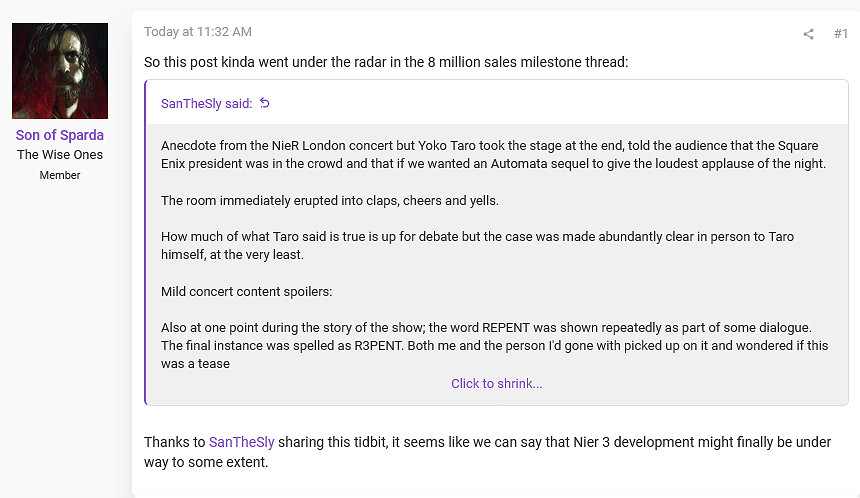Click the Today at 11:32 AM timestamp
Viewport: 860px width, 498px height.
(198, 32)
